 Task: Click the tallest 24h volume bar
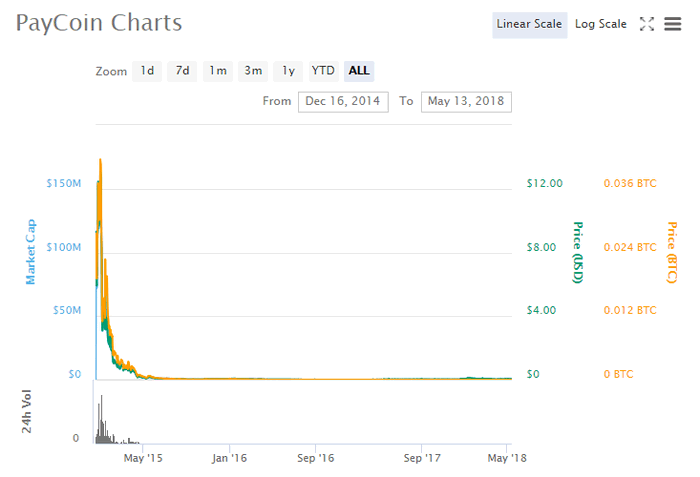101,419
